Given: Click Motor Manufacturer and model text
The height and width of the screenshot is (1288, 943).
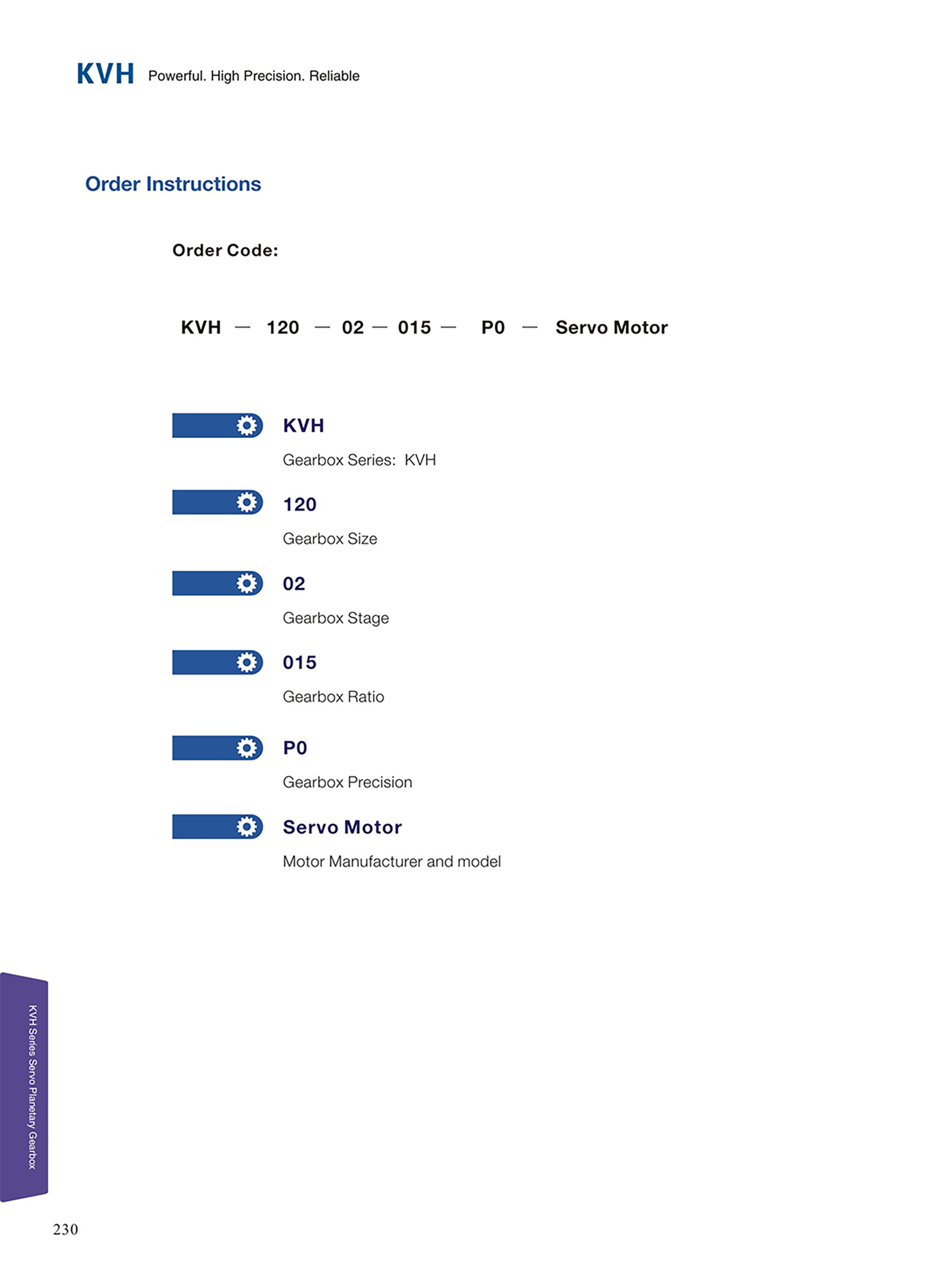Looking at the screenshot, I should point(391,861).
